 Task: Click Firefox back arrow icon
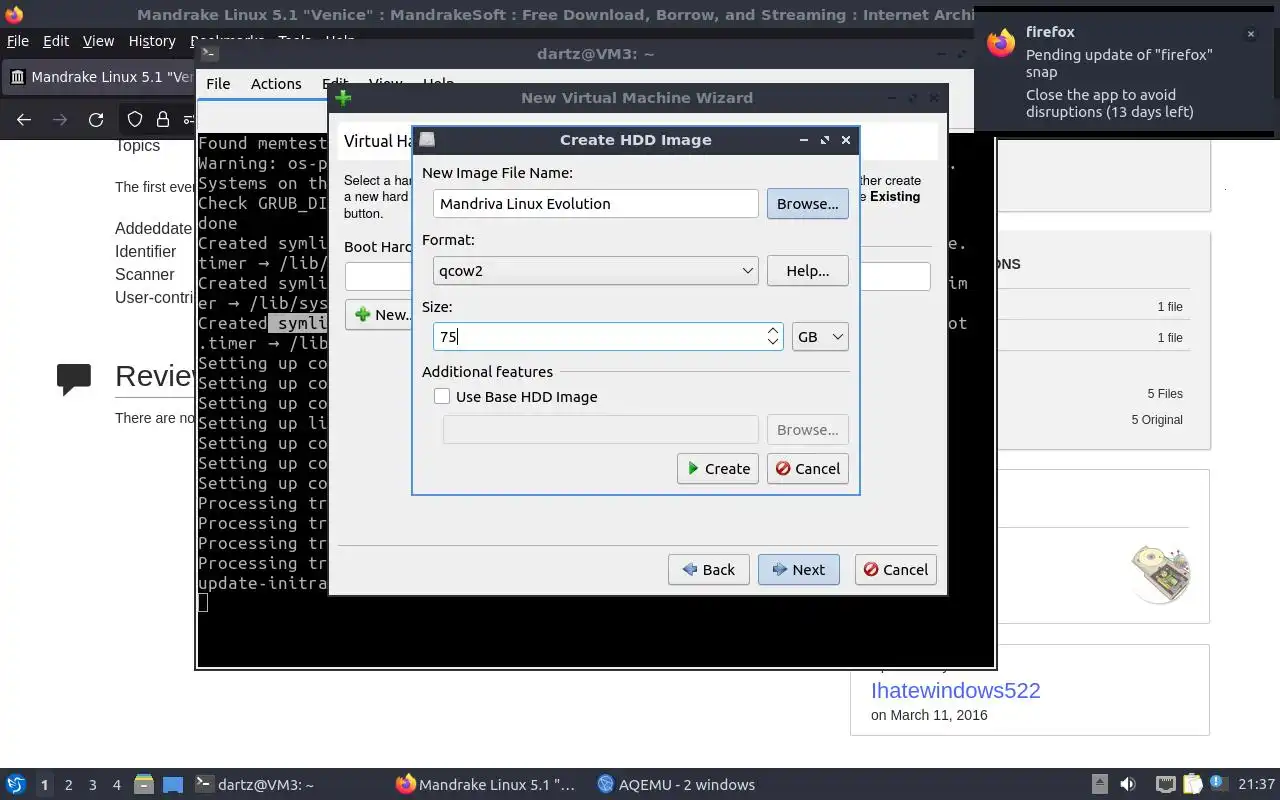pos(24,120)
